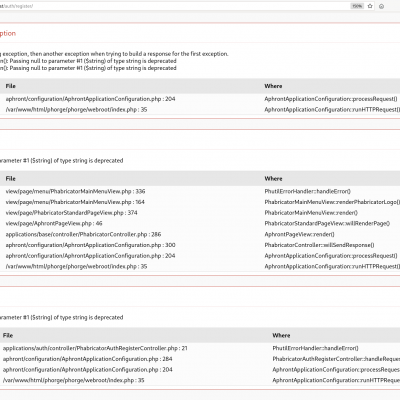Select 'view/page/menu/PhabricatorMainMenuView.php : 336' row
This screenshot has width=400, height=400.
75,191
